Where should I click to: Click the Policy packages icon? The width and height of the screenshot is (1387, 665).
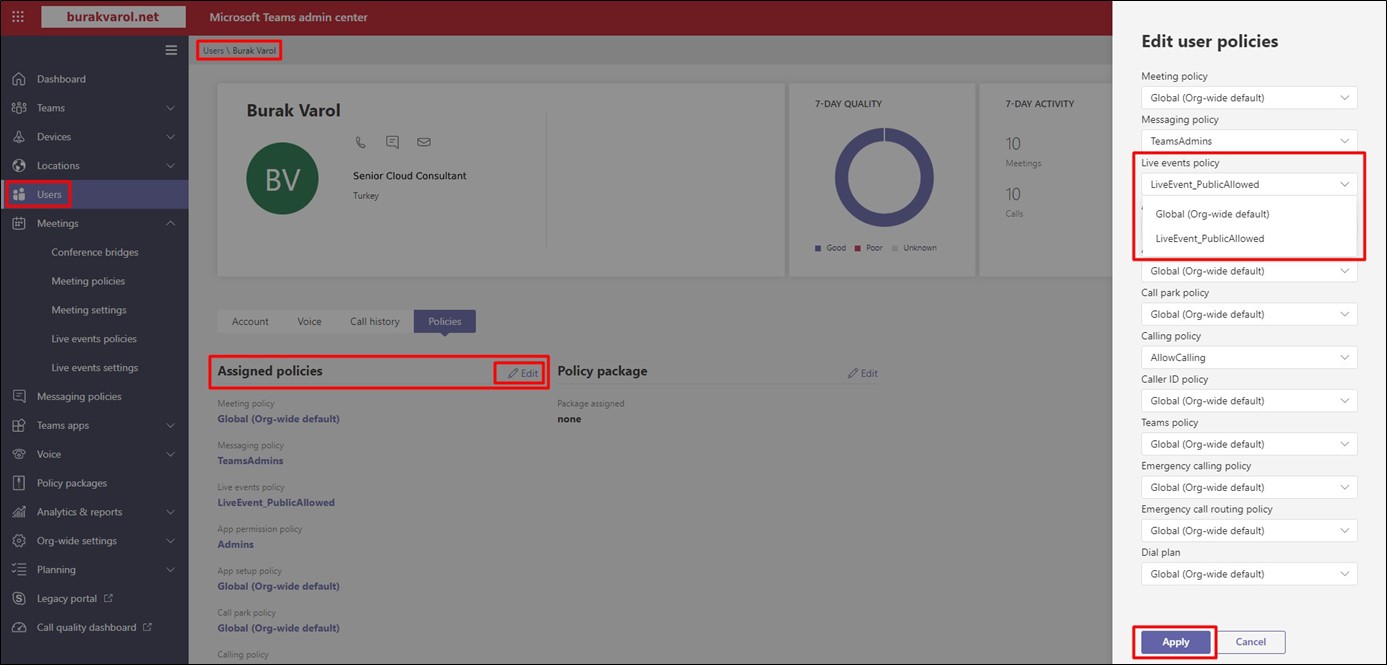pyautogui.click(x=19, y=483)
